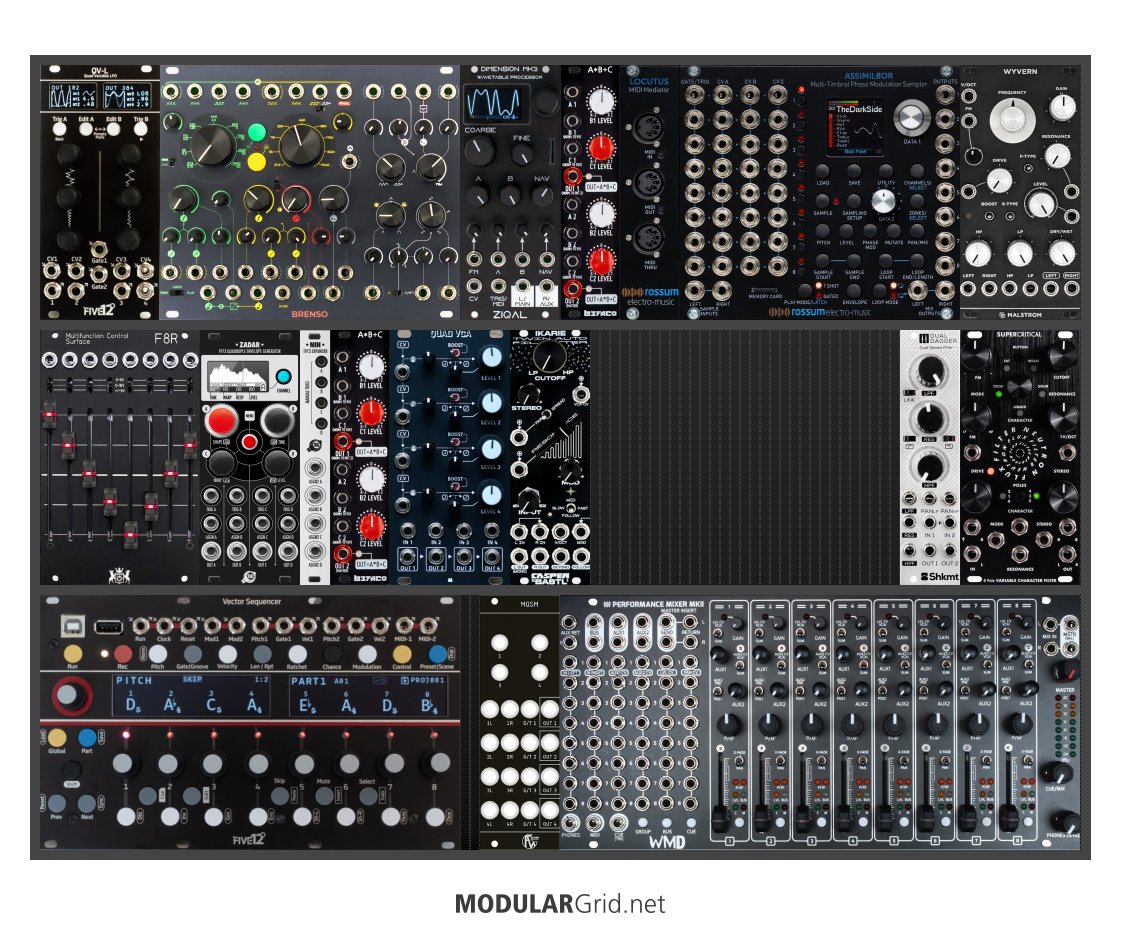The width and height of the screenshot is (1121, 925).
Task: Click the yellow lit button on Brenso
Action: click(x=257, y=162)
